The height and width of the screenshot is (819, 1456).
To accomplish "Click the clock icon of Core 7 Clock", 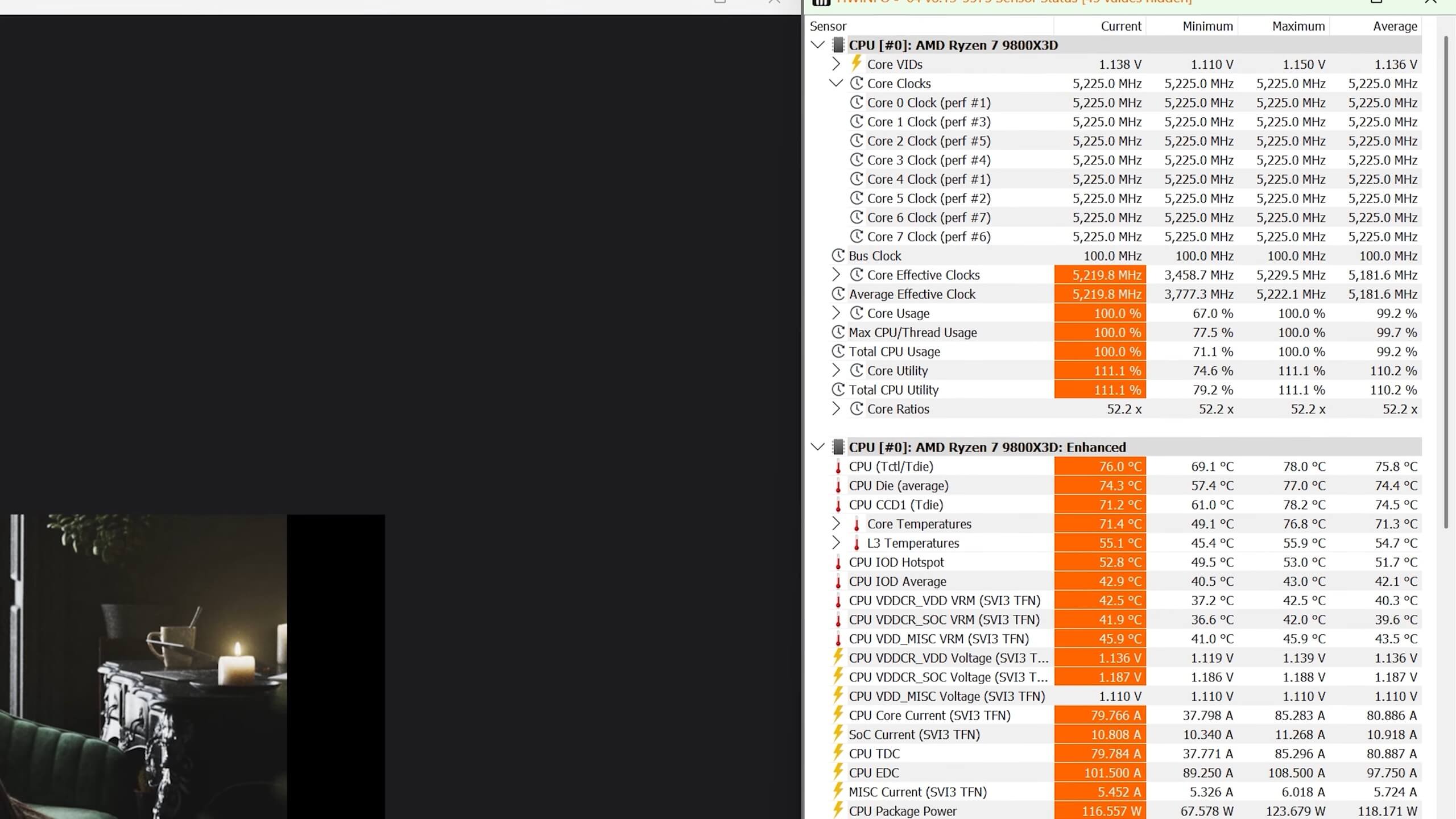I will (856, 236).
